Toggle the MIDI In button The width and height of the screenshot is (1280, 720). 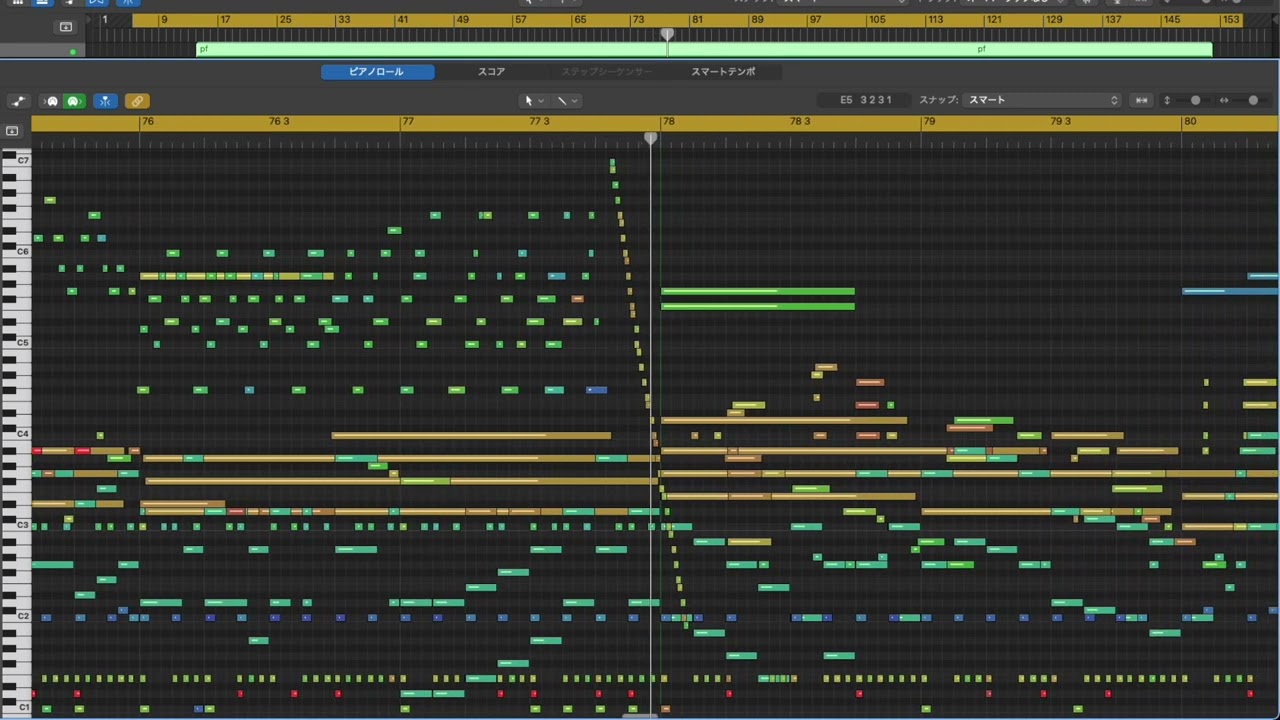(x=52, y=101)
